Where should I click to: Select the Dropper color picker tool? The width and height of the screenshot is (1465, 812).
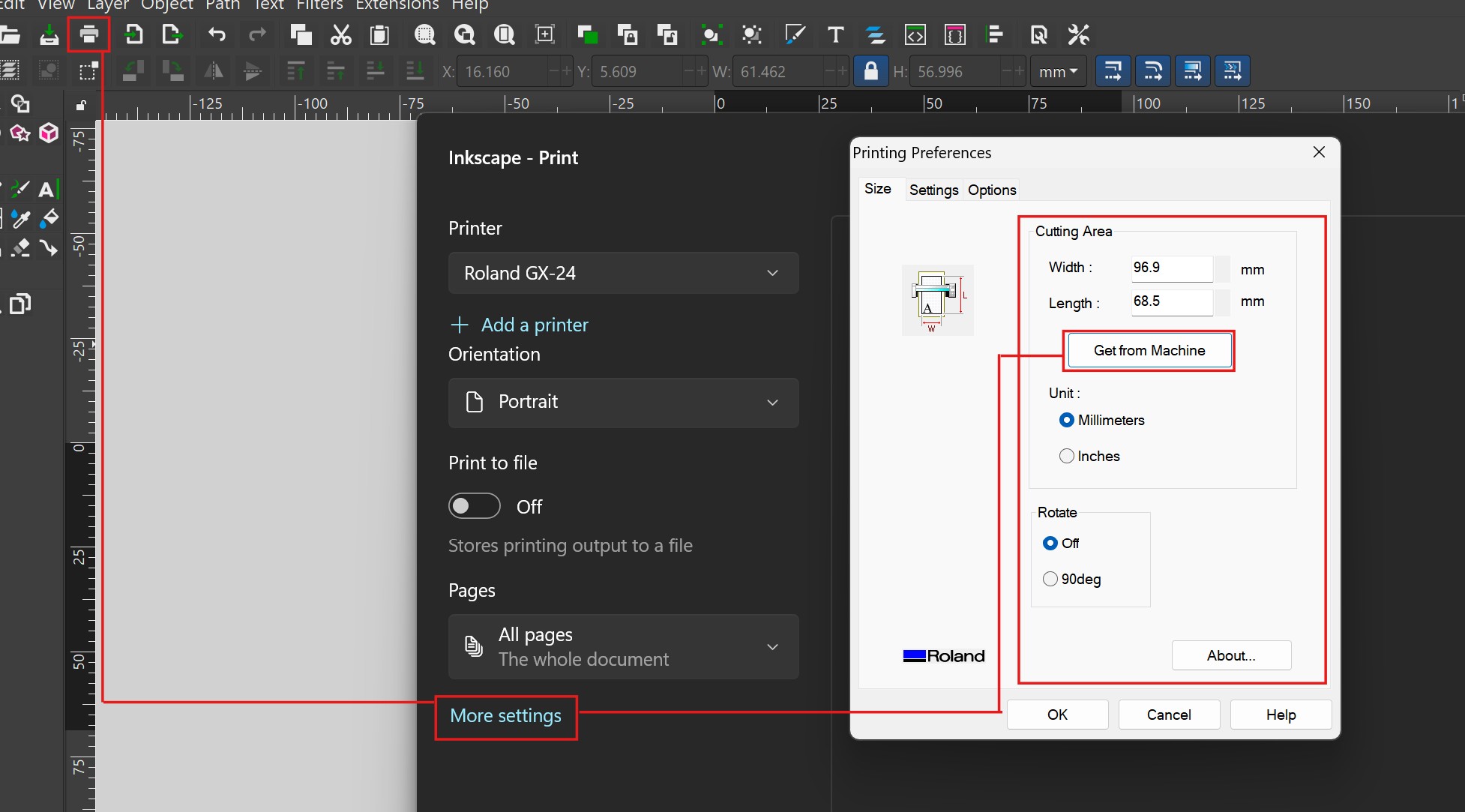tap(20, 219)
